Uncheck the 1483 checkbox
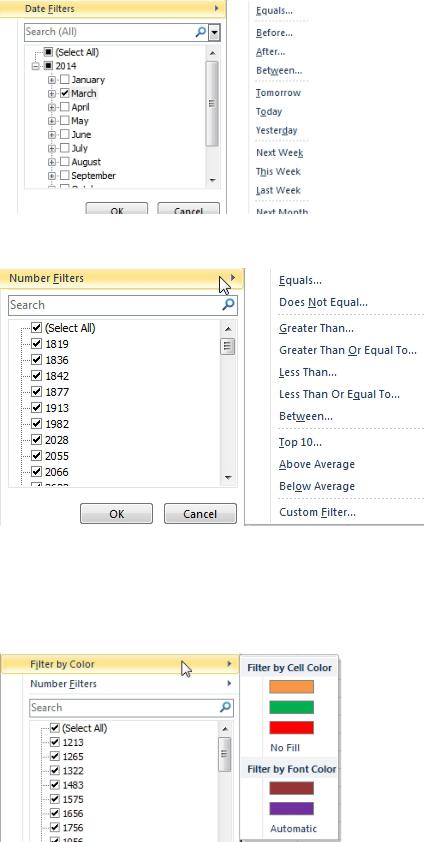The width and height of the screenshot is (424, 842). pos(54,785)
